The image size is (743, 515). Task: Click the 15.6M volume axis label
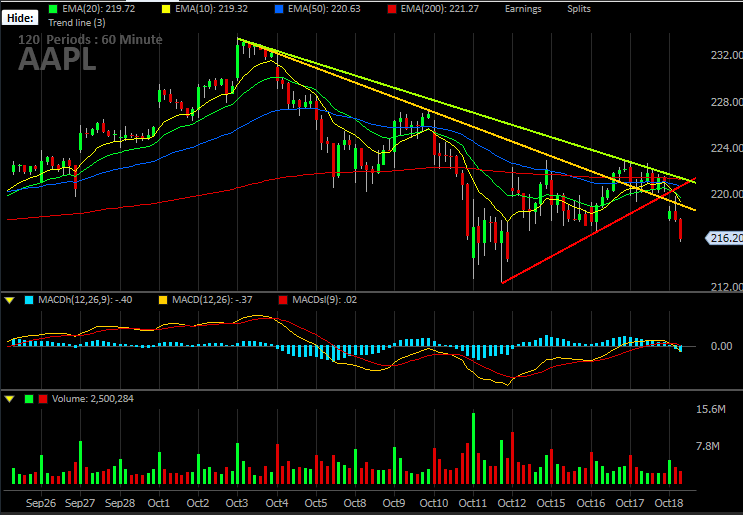711,409
